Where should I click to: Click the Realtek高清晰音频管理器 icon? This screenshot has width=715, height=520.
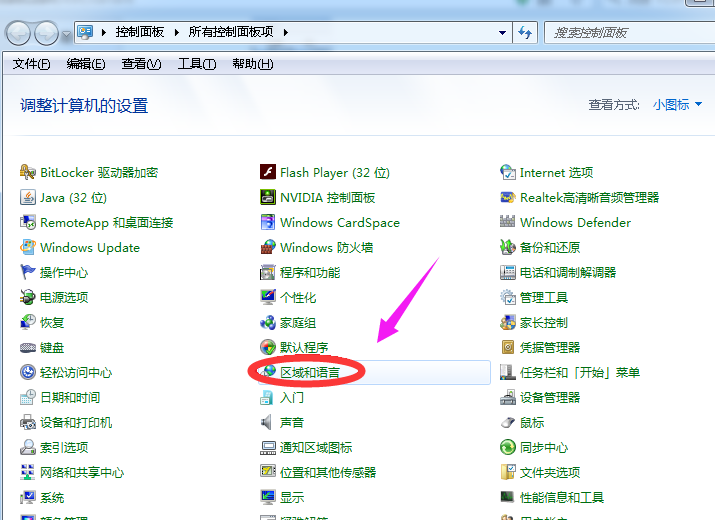[508, 197]
